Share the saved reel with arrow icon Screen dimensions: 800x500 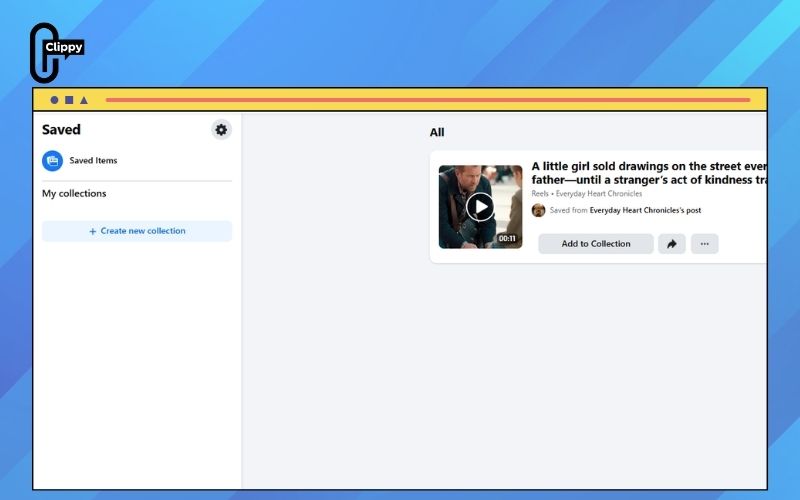(x=671, y=244)
